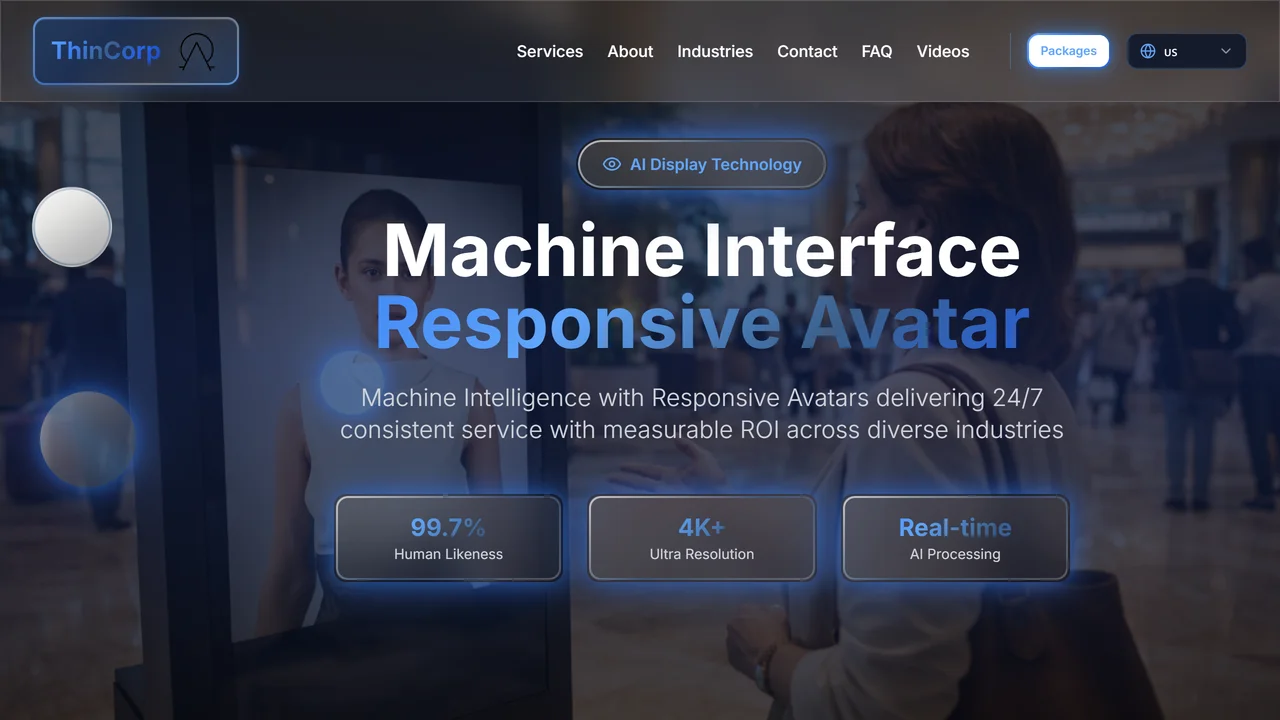Image resolution: width=1280 pixels, height=720 pixels.
Task: Select the "Real-time AI Processing" card
Action: tap(955, 538)
